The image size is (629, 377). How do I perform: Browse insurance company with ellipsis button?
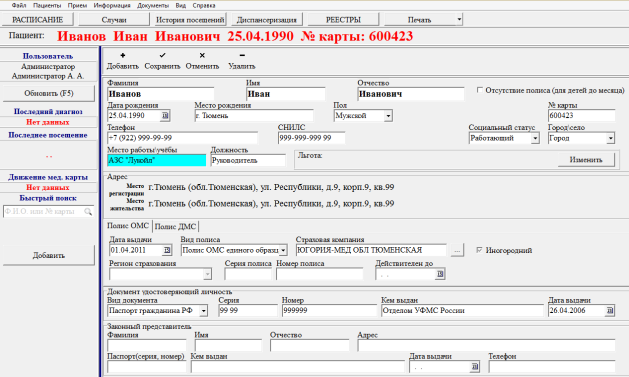tap(457, 250)
